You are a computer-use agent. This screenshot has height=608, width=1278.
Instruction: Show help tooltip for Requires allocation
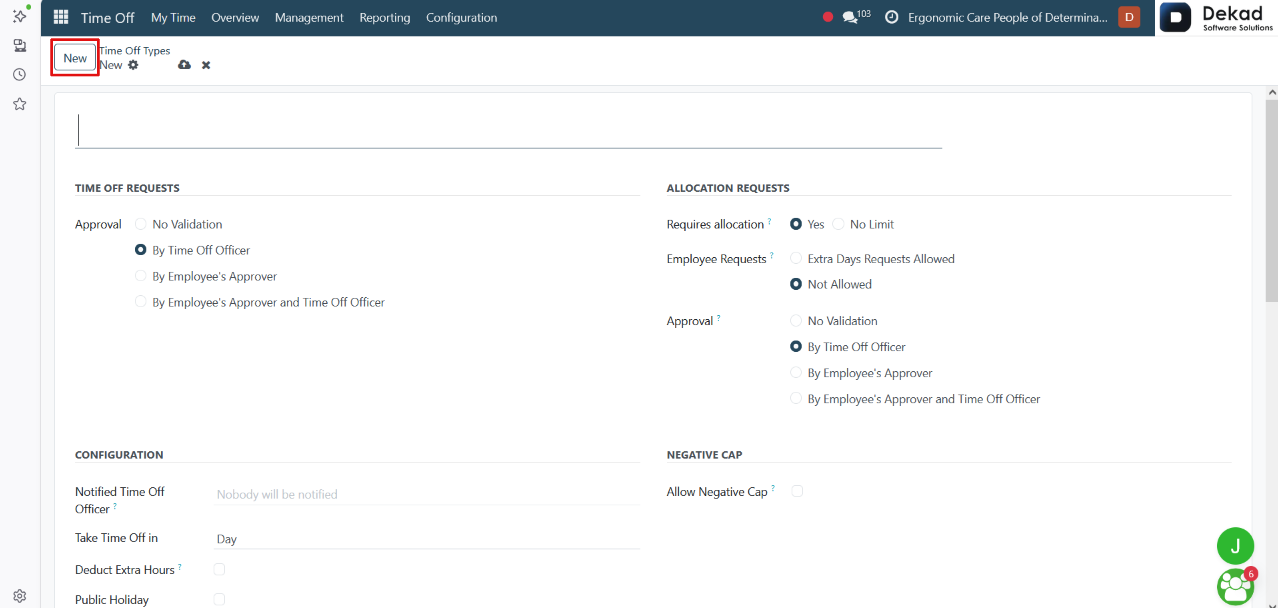(769, 222)
